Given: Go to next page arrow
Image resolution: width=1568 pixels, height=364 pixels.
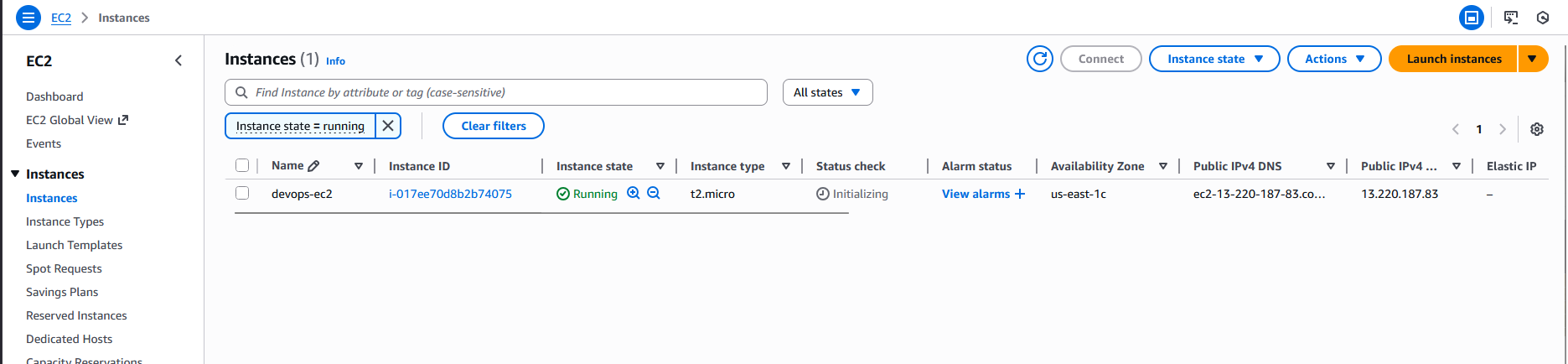Looking at the screenshot, I should pos(1503,129).
